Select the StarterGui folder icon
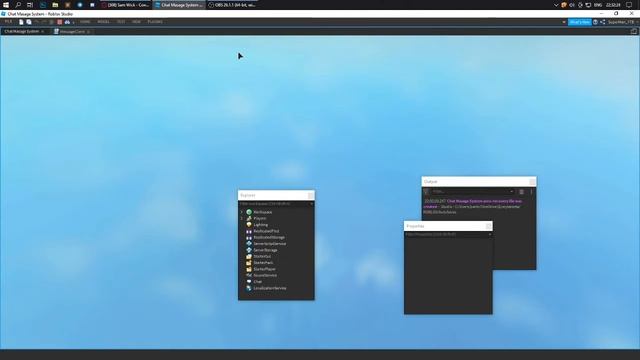 click(x=249, y=256)
